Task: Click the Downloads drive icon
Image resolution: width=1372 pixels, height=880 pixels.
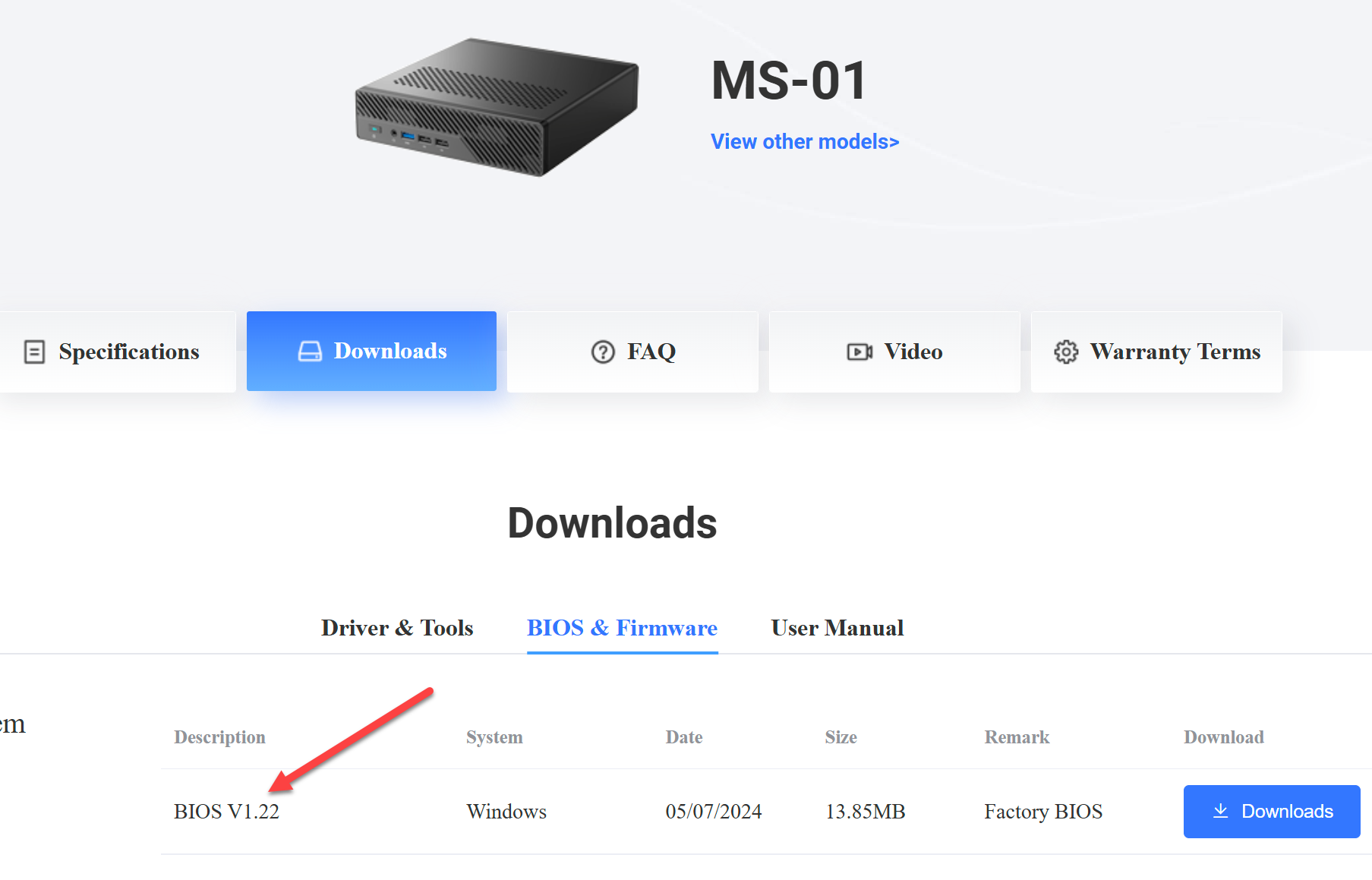Action: (x=310, y=351)
